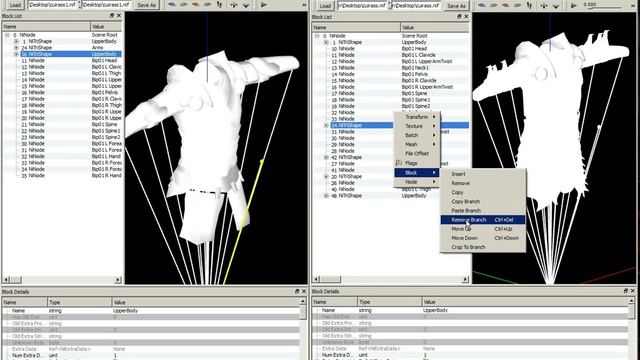Click the red view icon in right window toolbar

pos(506,5)
